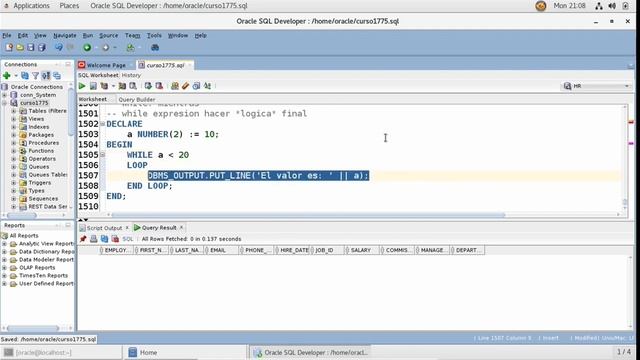
Task: Select the Triggers tree item
Action: point(40,183)
